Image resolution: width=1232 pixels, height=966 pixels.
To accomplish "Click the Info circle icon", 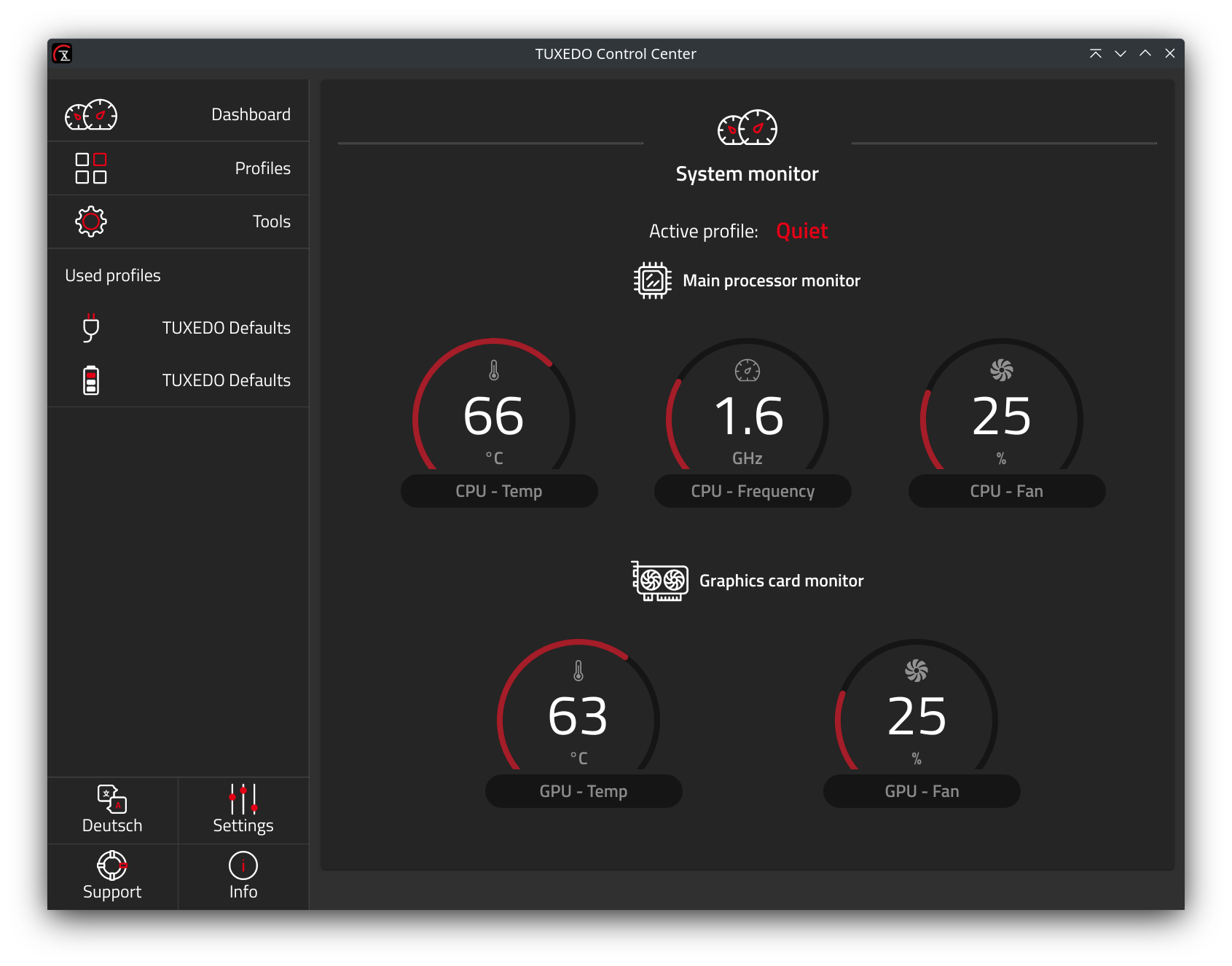I will [243, 865].
